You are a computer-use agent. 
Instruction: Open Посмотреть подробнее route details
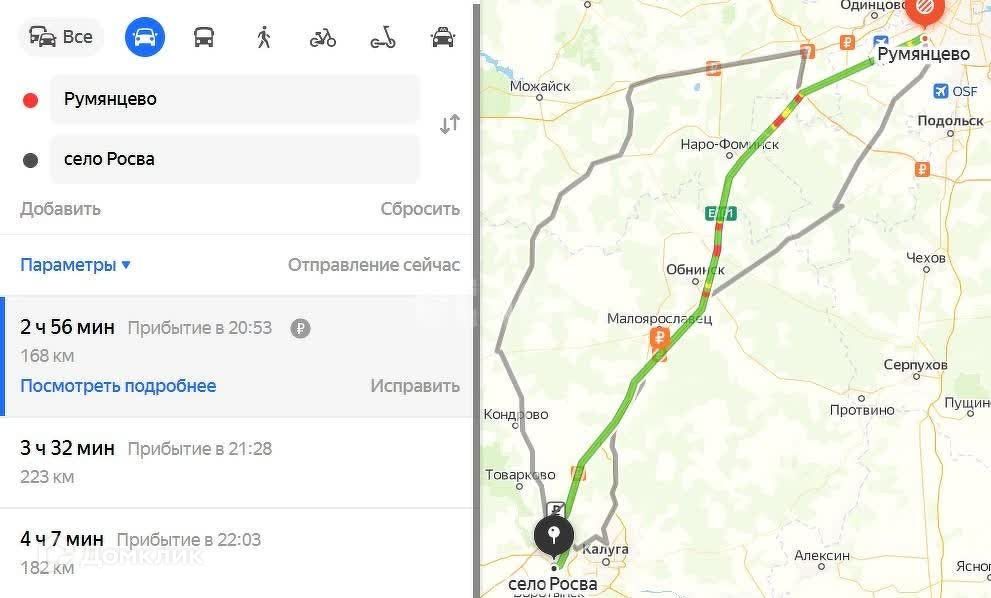pos(118,386)
